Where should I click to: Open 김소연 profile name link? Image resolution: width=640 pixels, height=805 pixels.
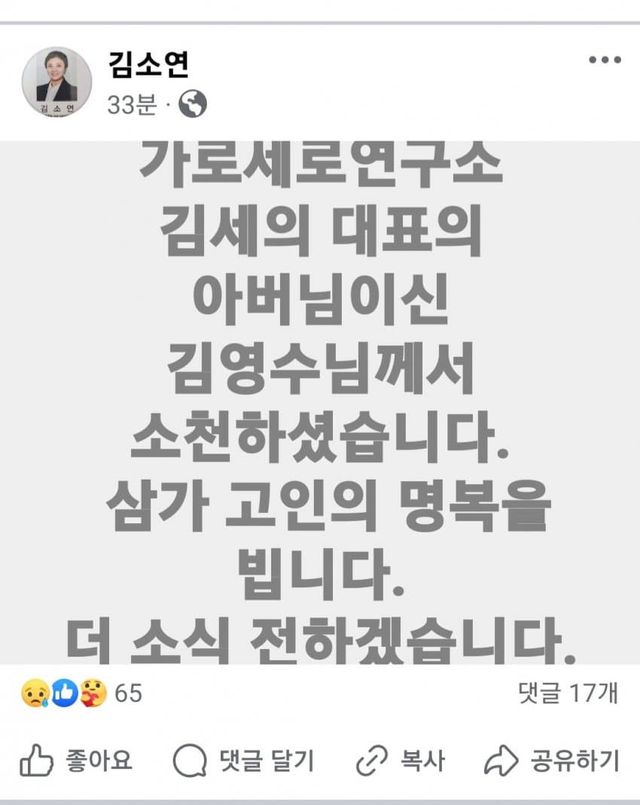click(149, 64)
